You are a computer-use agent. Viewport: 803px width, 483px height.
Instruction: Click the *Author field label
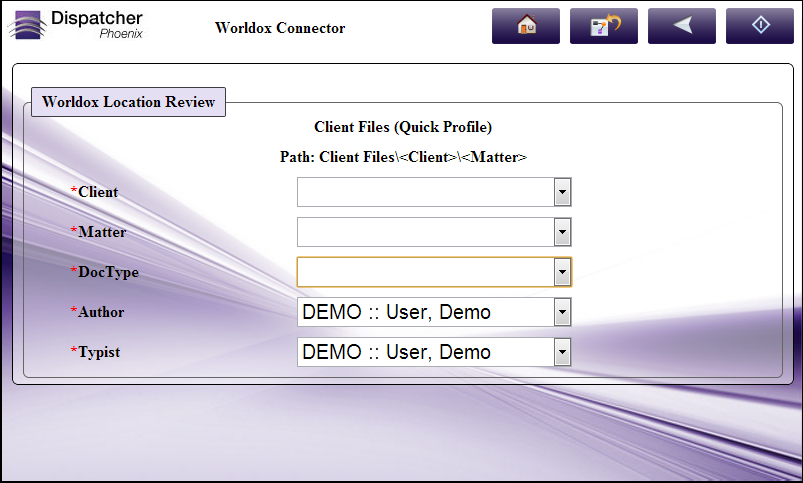pos(97,312)
